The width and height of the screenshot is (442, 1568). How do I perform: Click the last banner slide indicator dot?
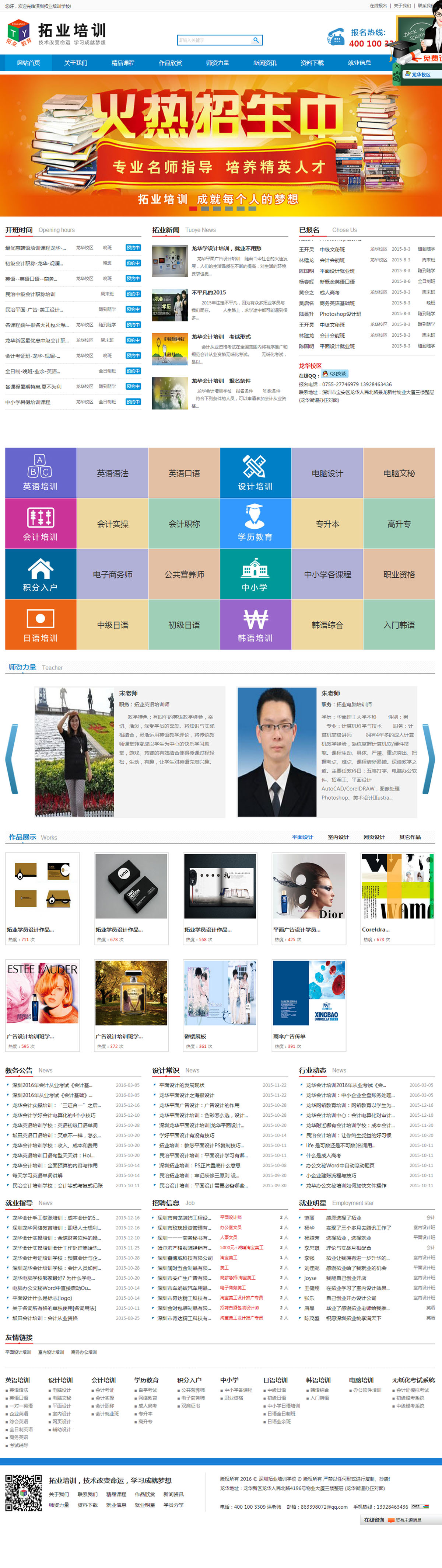click(x=252, y=208)
